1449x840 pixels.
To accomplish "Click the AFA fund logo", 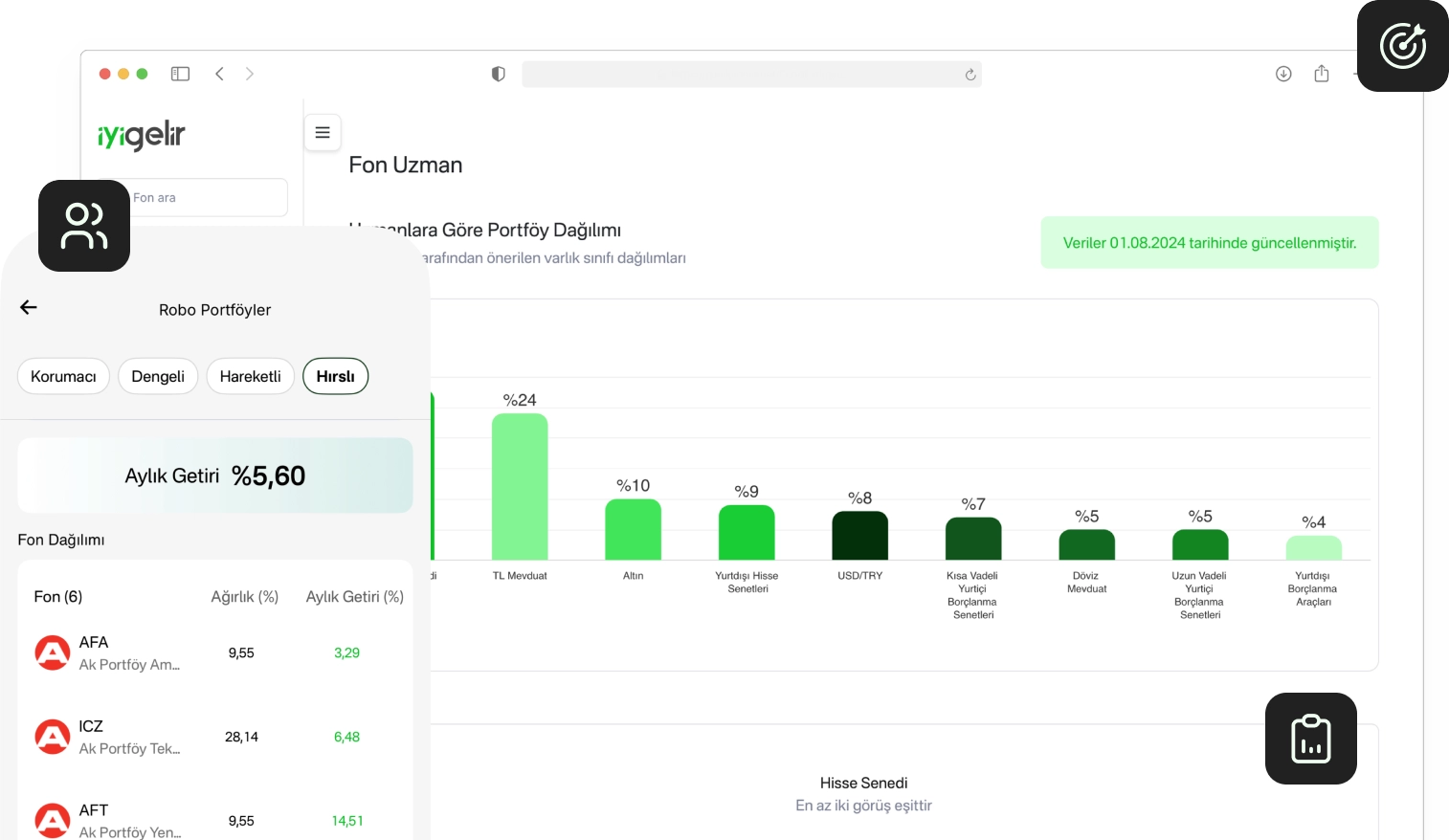I will [53, 652].
